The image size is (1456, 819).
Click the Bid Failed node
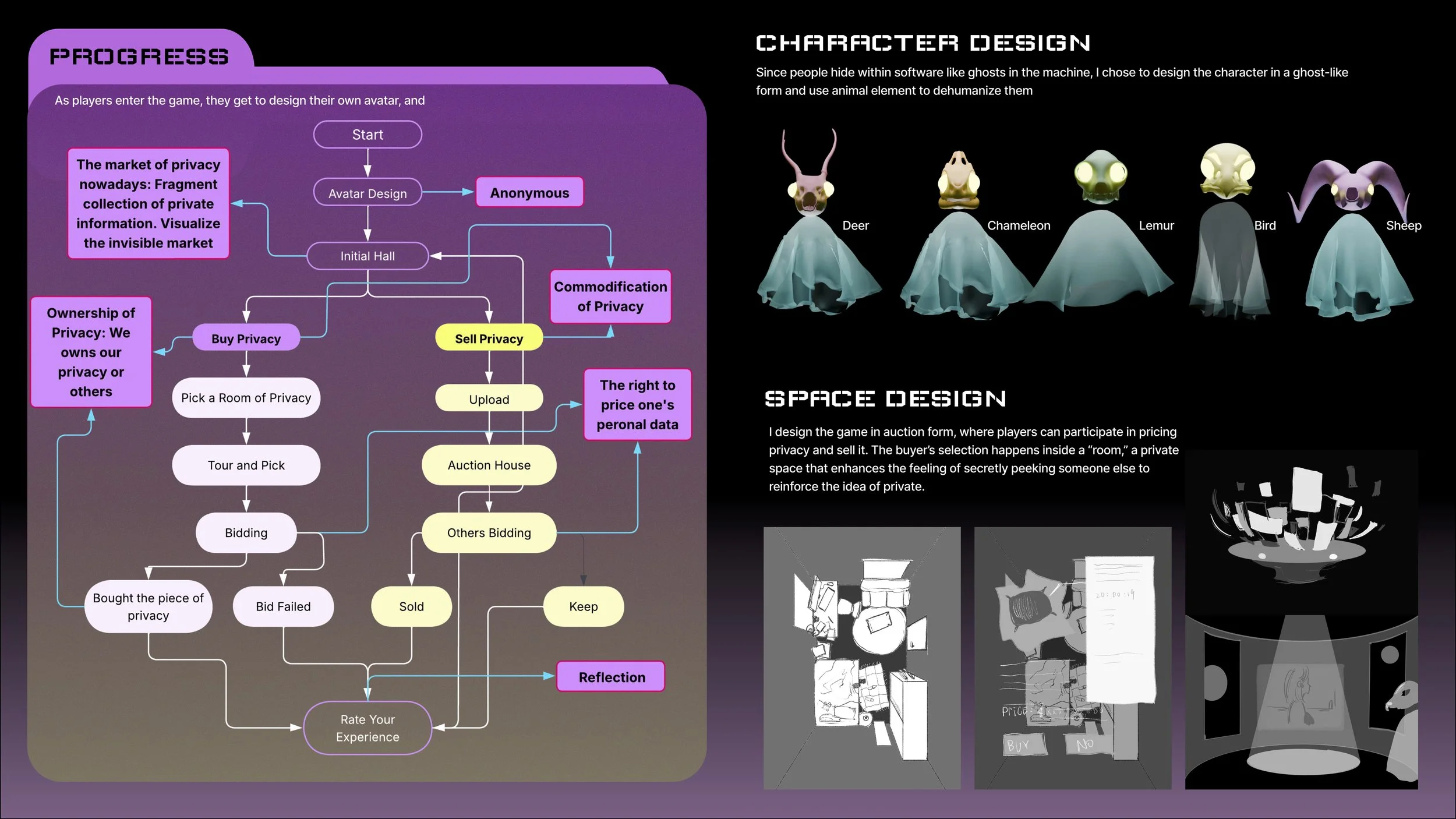pyautogui.click(x=283, y=606)
